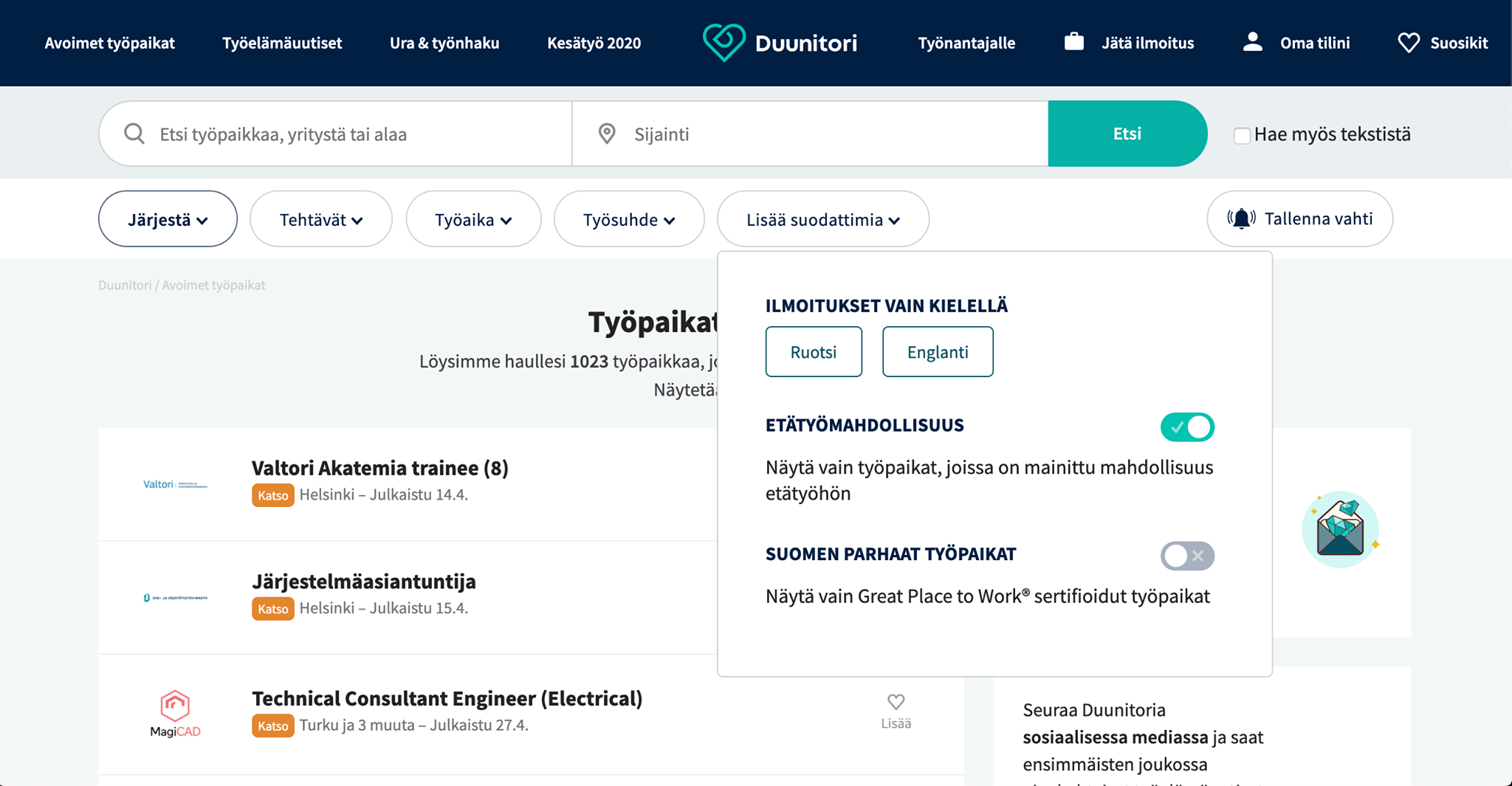Click the magnifying glass search icon
The image size is (1512, 786).
134,134
